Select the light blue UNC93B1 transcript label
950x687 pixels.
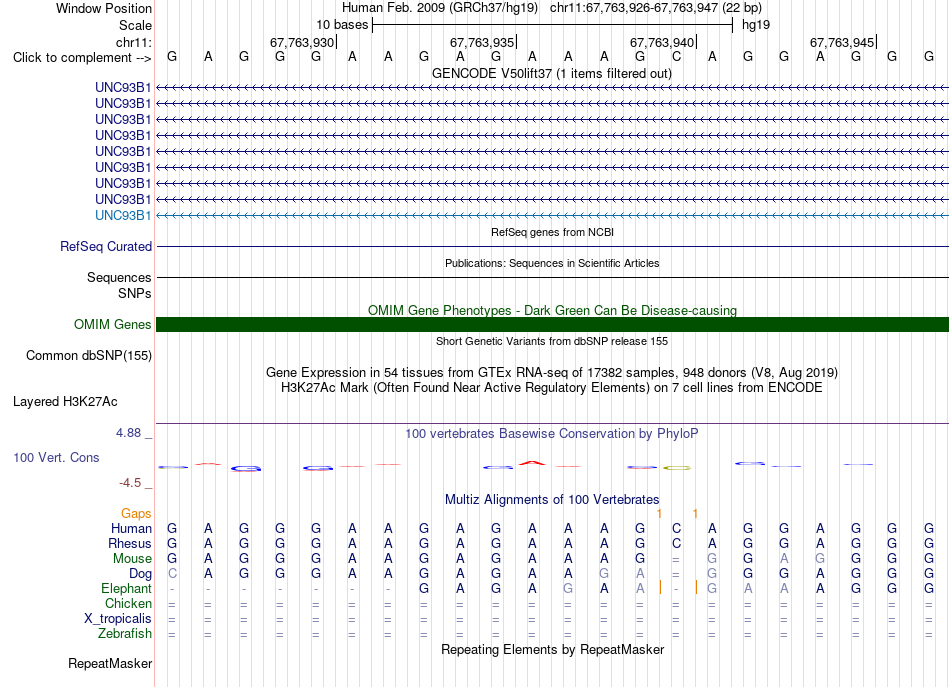123,215
